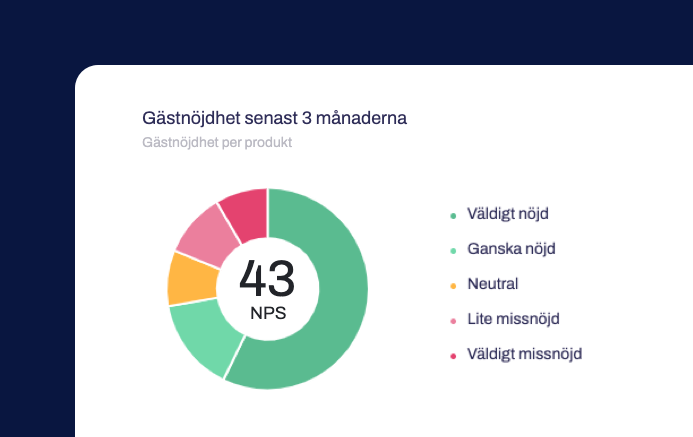This screenshot has width=693, height=437.
Task: Toggle the Neutral legend label
Action: [493, 284]
